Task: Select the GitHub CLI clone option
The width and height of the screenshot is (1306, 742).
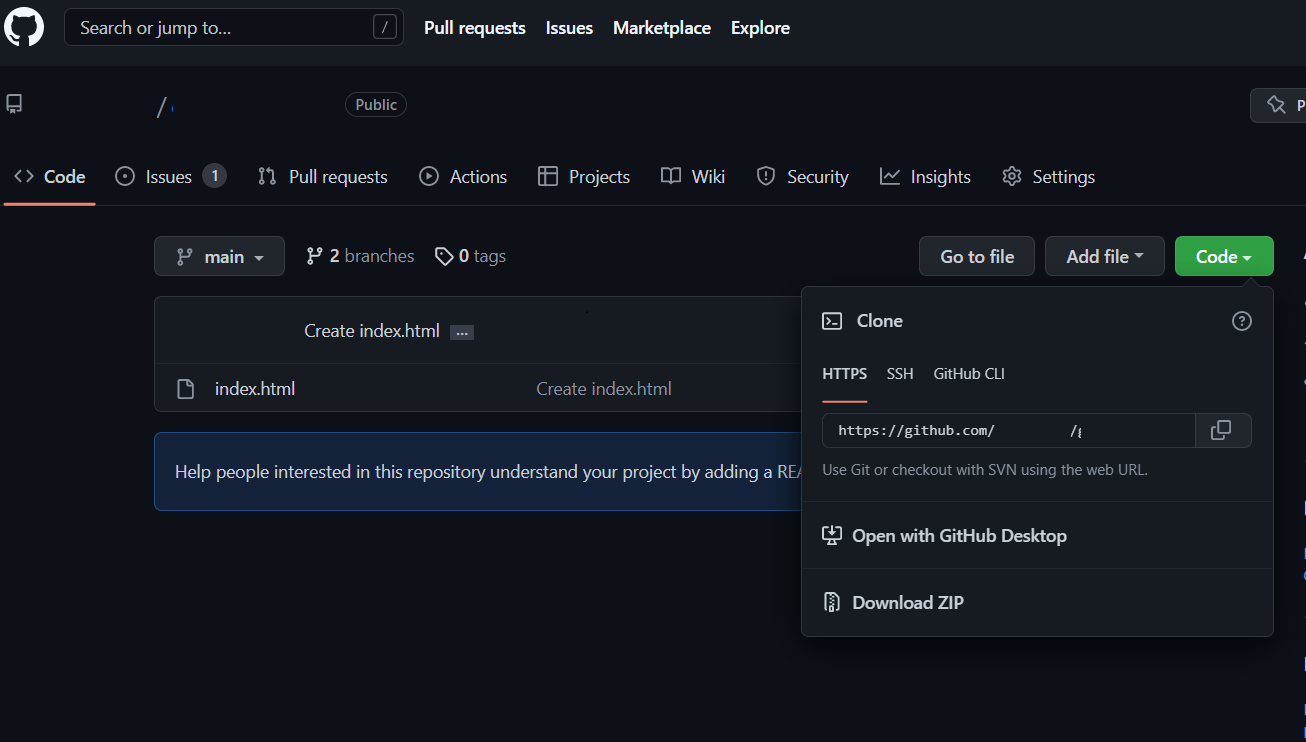Action: tap(969, 374)
